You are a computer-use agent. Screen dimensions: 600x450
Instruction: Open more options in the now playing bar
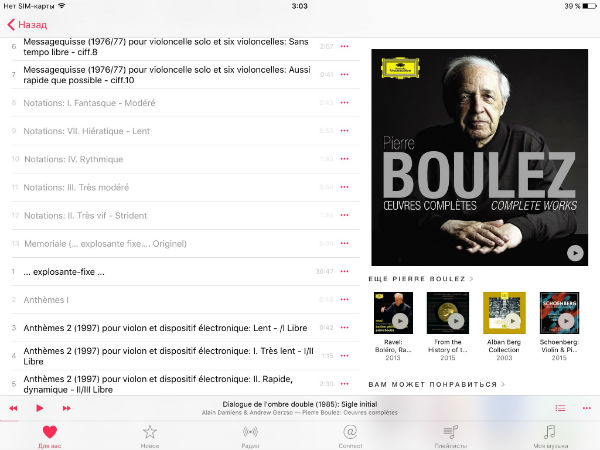pyautogui.click(x=587, y=408)
